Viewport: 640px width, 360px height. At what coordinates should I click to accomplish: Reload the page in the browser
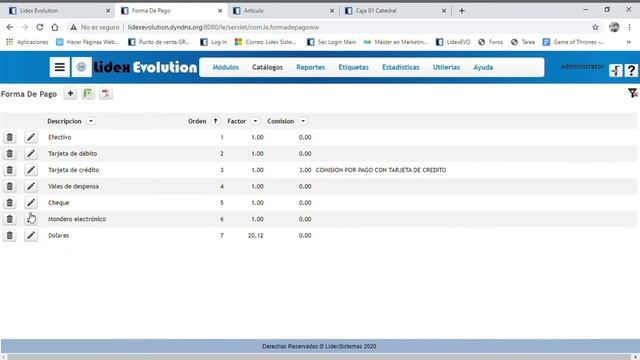click(40, 27)
